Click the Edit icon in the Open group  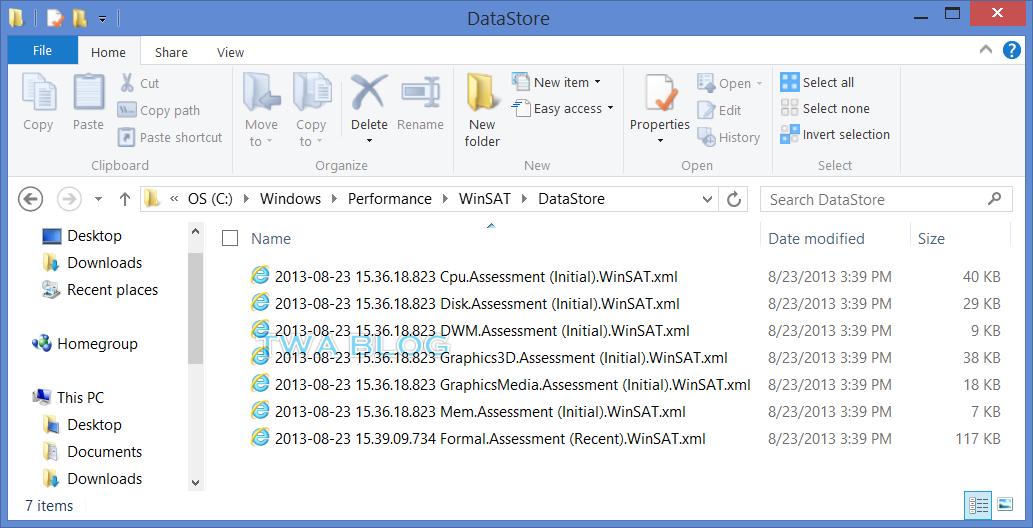706,110
